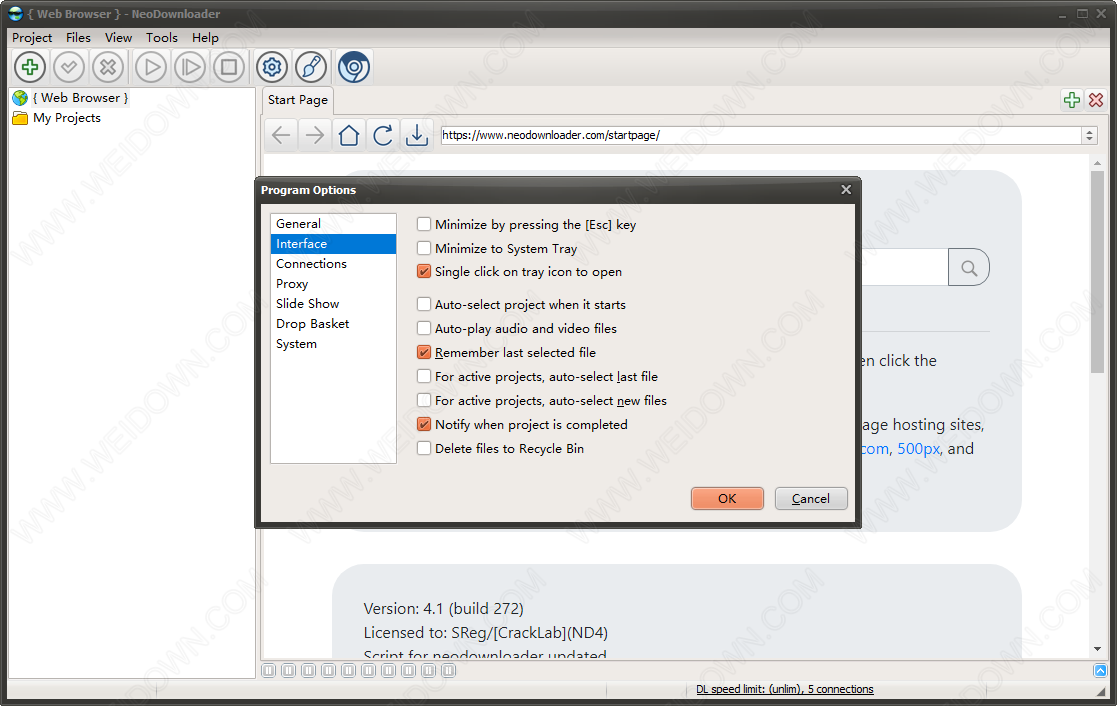This screenshot has width=1117, height=706.
Task: Enable For active projects, auto-select new files
Action: point(541,400)
